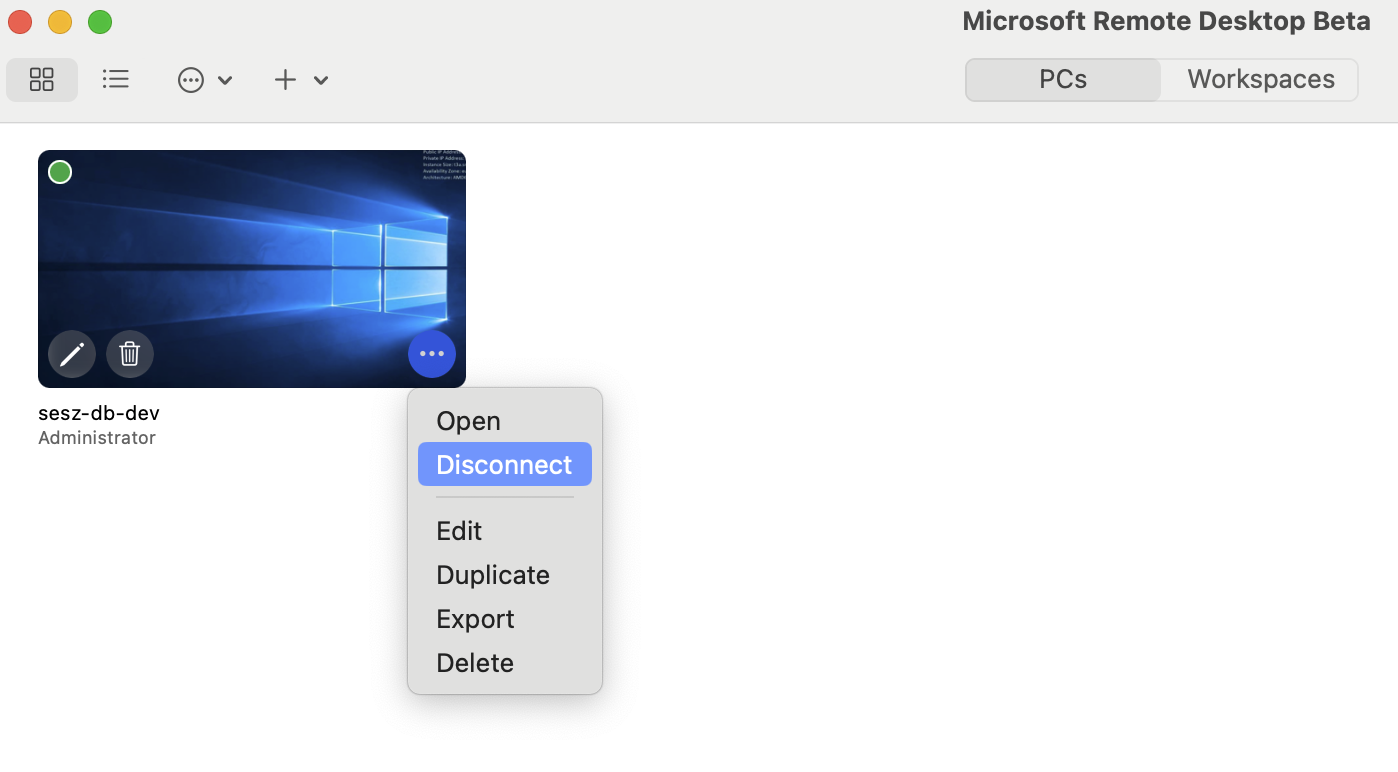This screenshot has width=1398, height=772.
Task: Switch to the Workspaces tab
Action: pyautogui.click(x=1260, y=80)
